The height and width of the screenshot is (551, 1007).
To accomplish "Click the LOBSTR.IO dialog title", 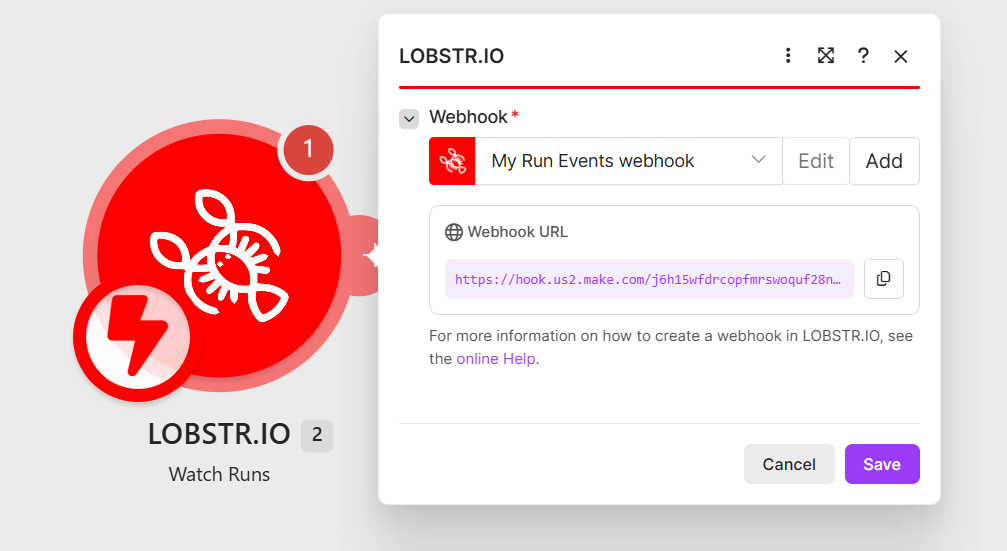I will pos(451,57).
